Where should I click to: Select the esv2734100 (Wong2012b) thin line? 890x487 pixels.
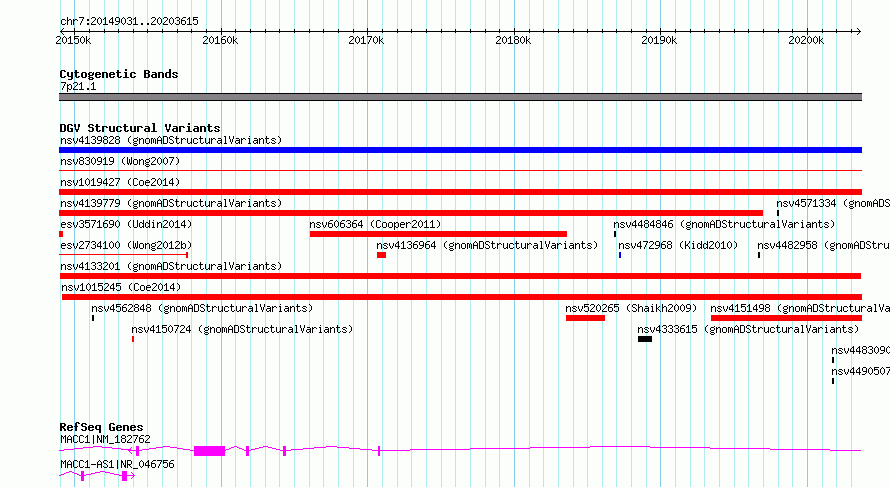(x=124, y=255)
